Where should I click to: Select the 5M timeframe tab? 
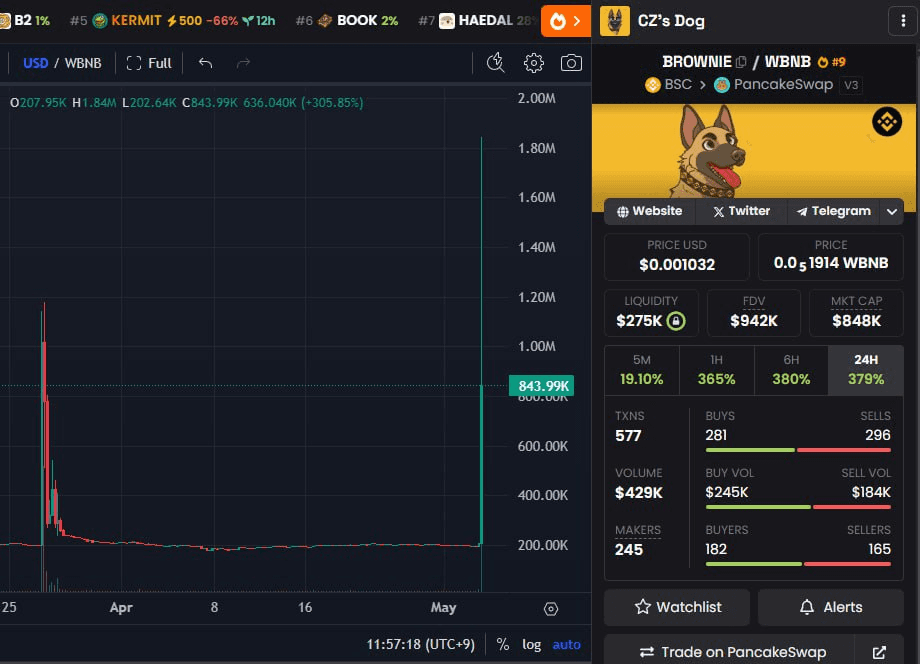[641, 370]
